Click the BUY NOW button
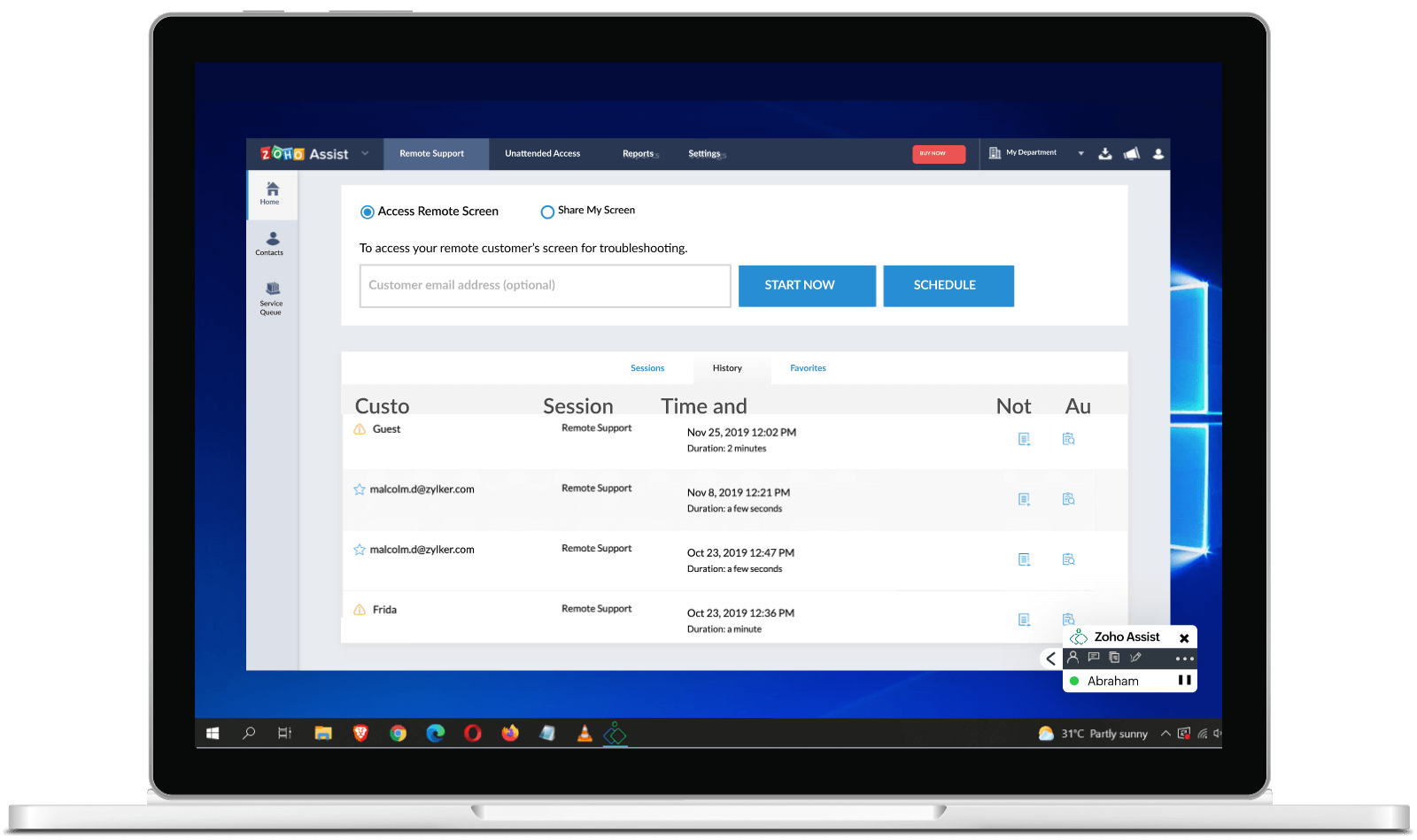Screen dimensions: 1417x840 click(x=939, y=154)
